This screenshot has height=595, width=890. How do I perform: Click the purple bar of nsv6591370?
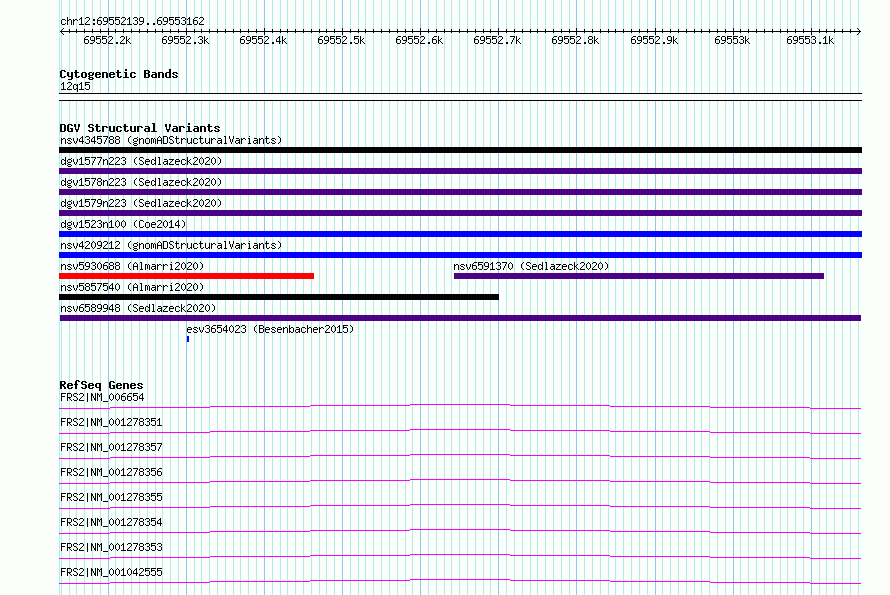tap(639, 276)
